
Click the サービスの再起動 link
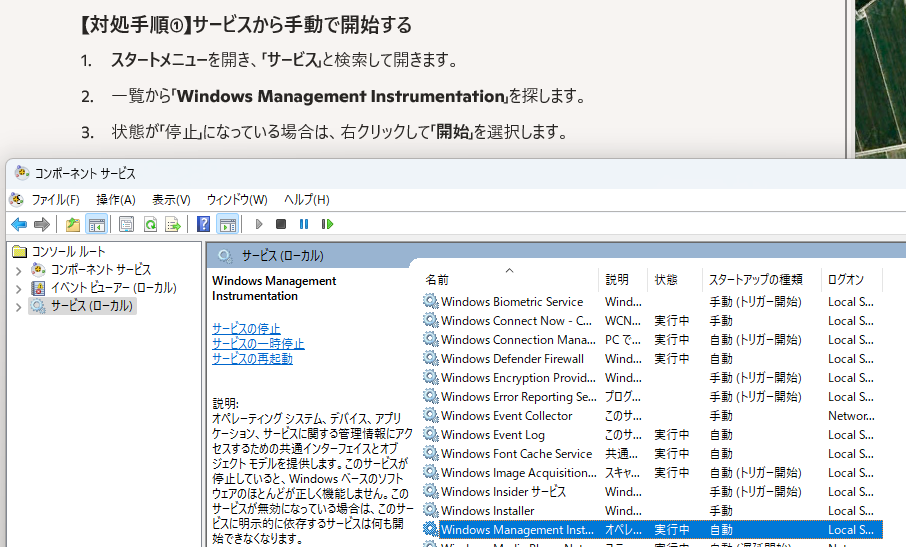[x=252, y=359]
